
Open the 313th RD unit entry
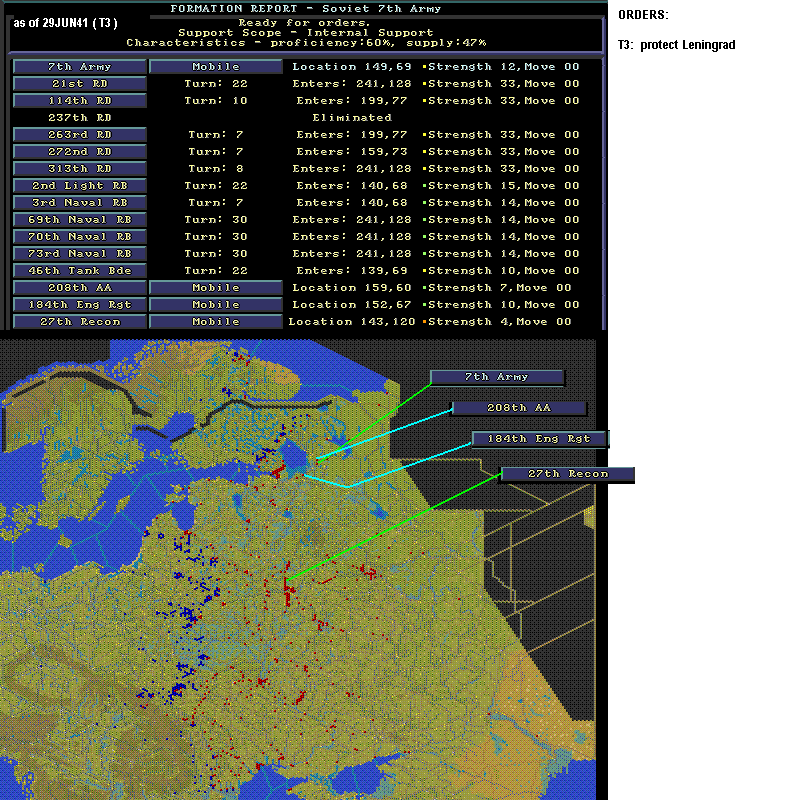coord(80,169)
